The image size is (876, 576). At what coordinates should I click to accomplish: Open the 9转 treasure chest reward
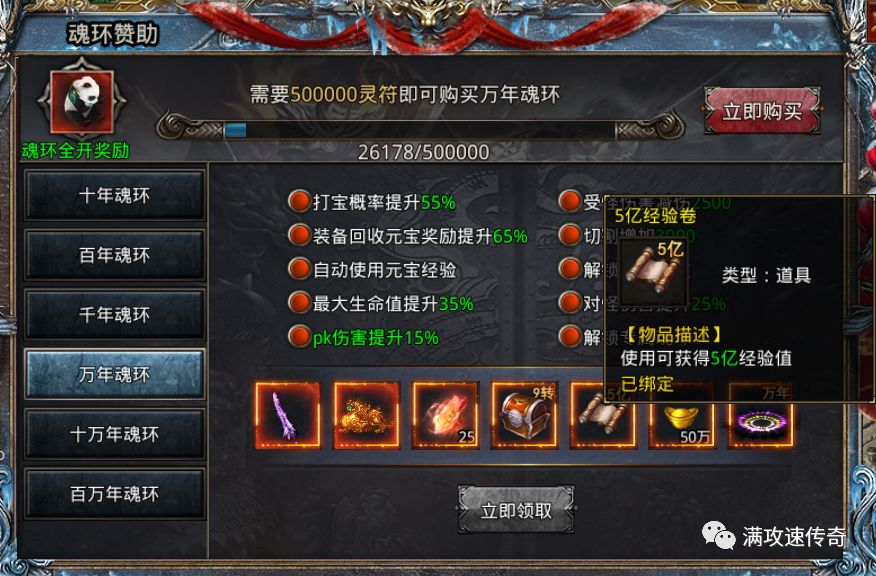point(524,416)
